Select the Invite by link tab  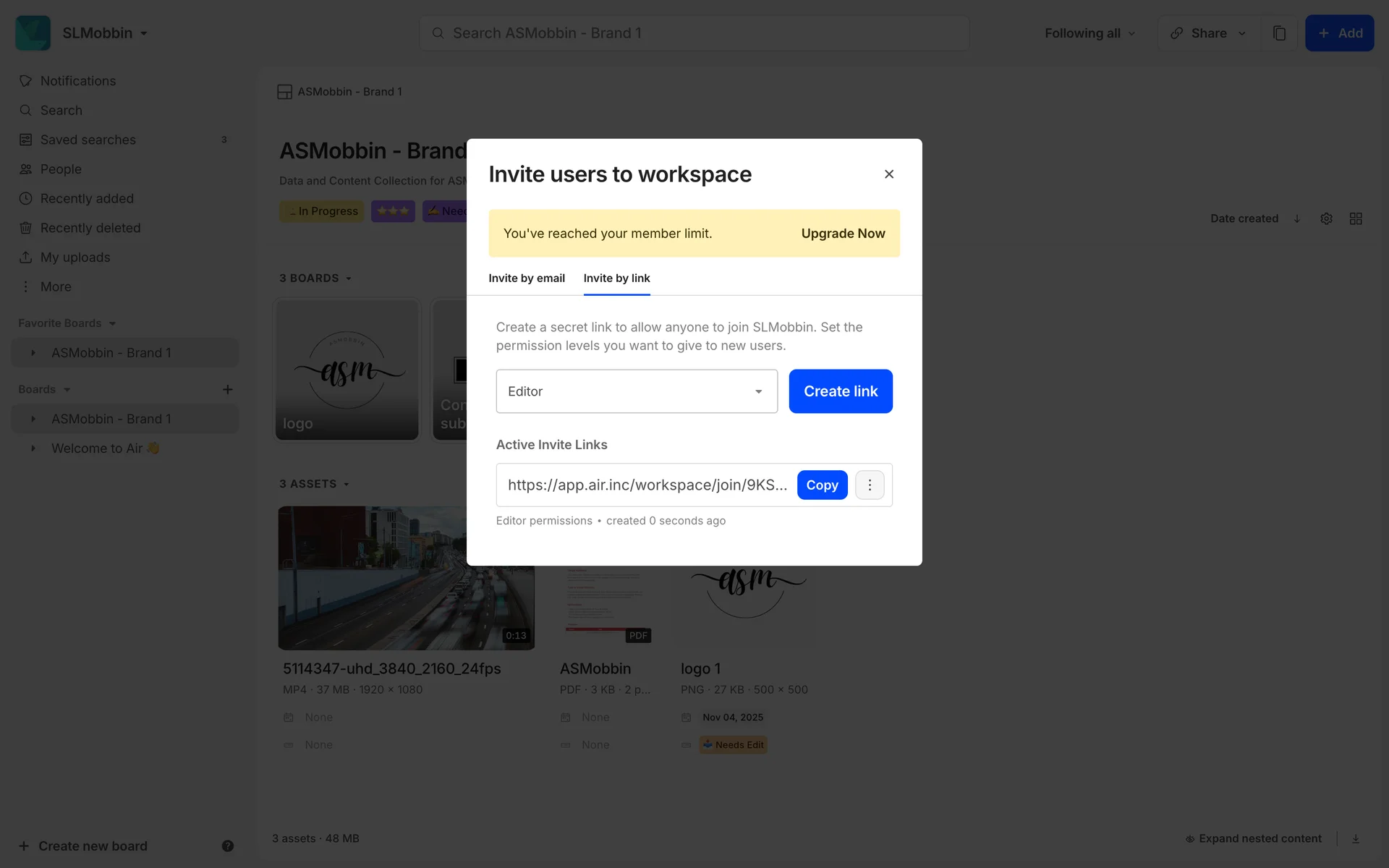coord(616,278)
